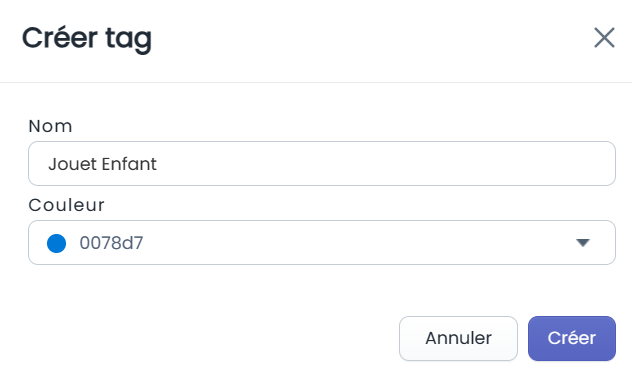Cancel with the Annuler button
Screen dimensions: 632x375
[458, 338]
